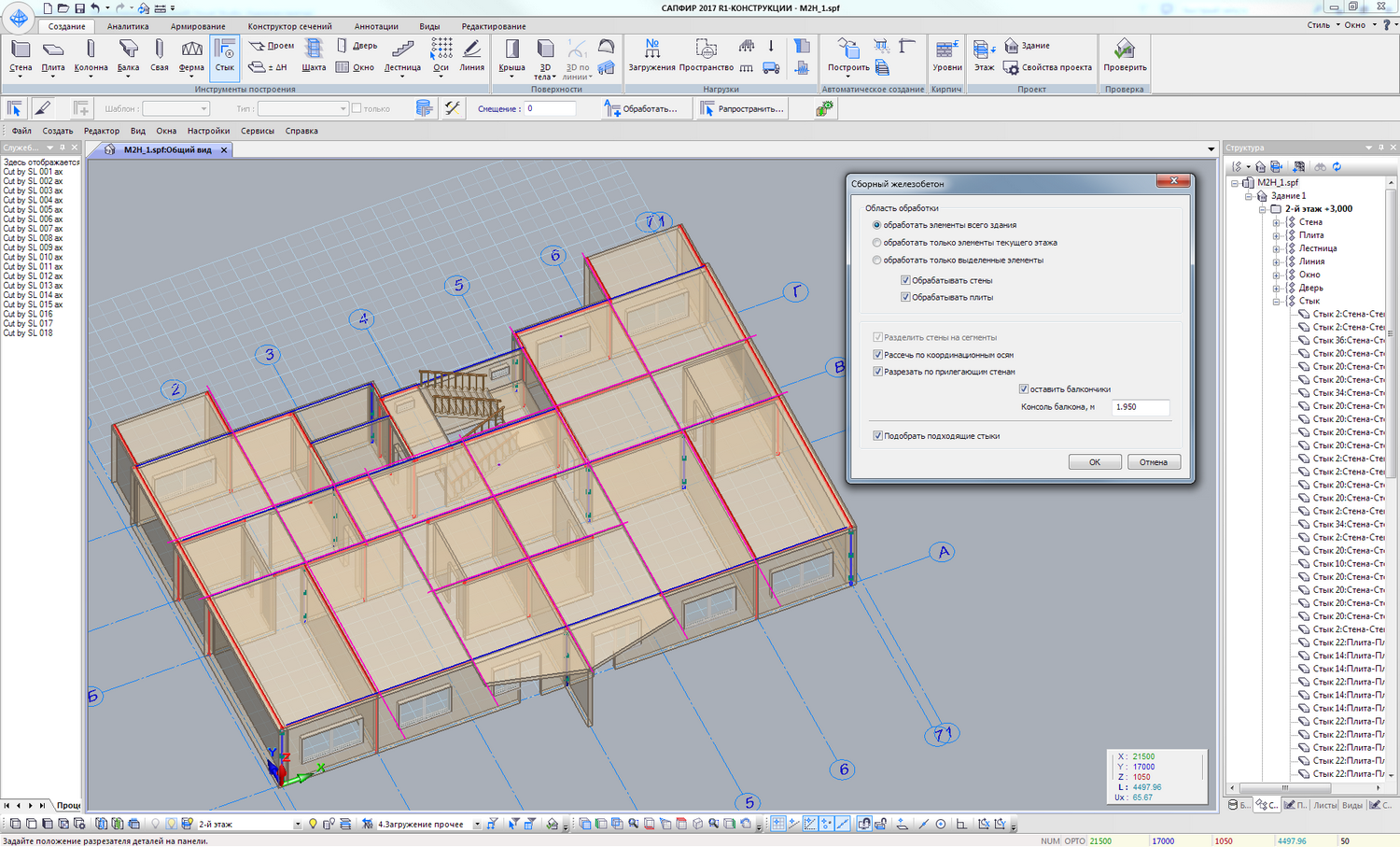The height and width of the screenshot is (847, 1400).
Task: Open the 2-й этаж floor dropdown
Action: (x=298, y=824)
